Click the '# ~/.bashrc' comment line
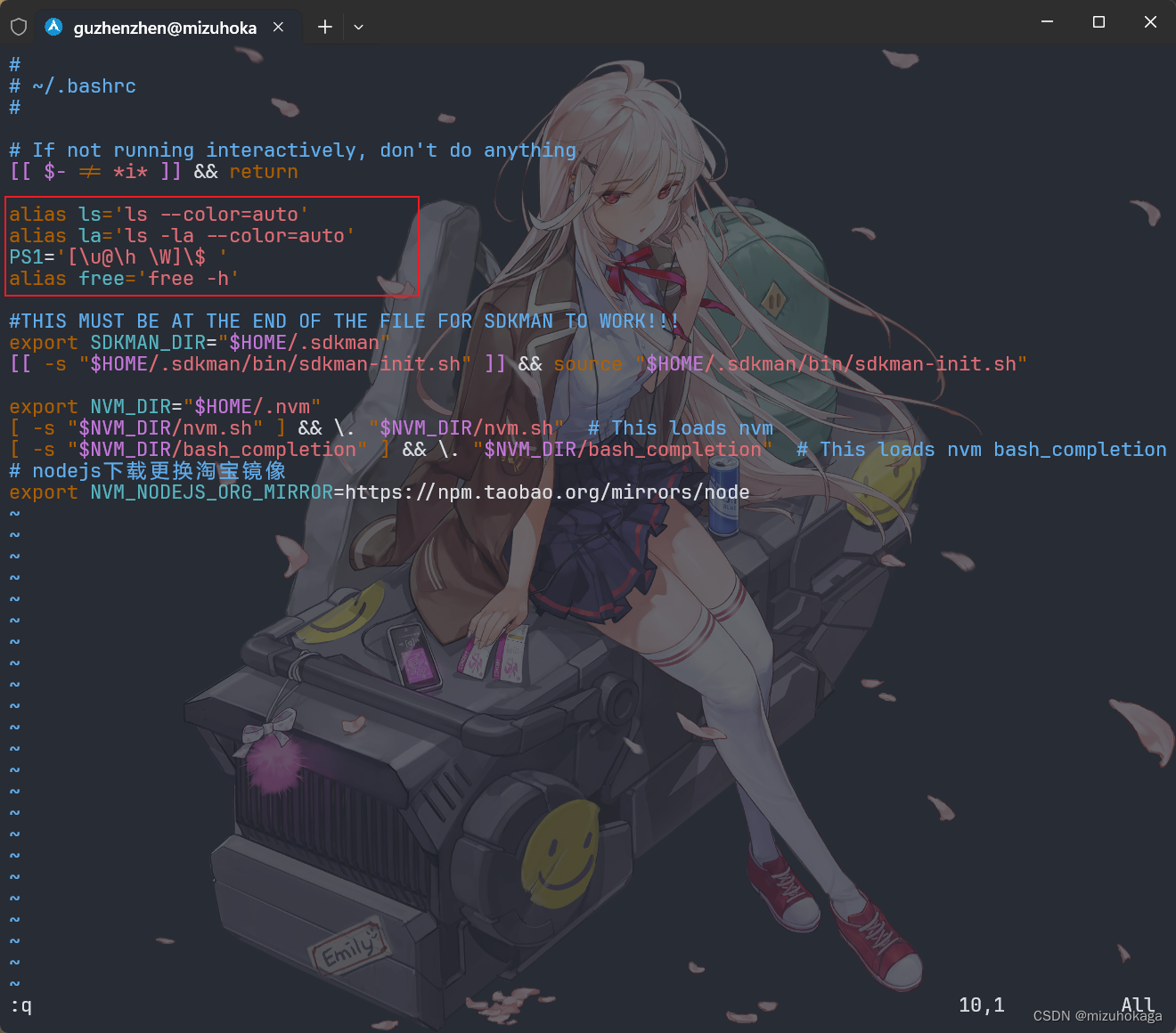1176x1033 pixels. point(72,86)
